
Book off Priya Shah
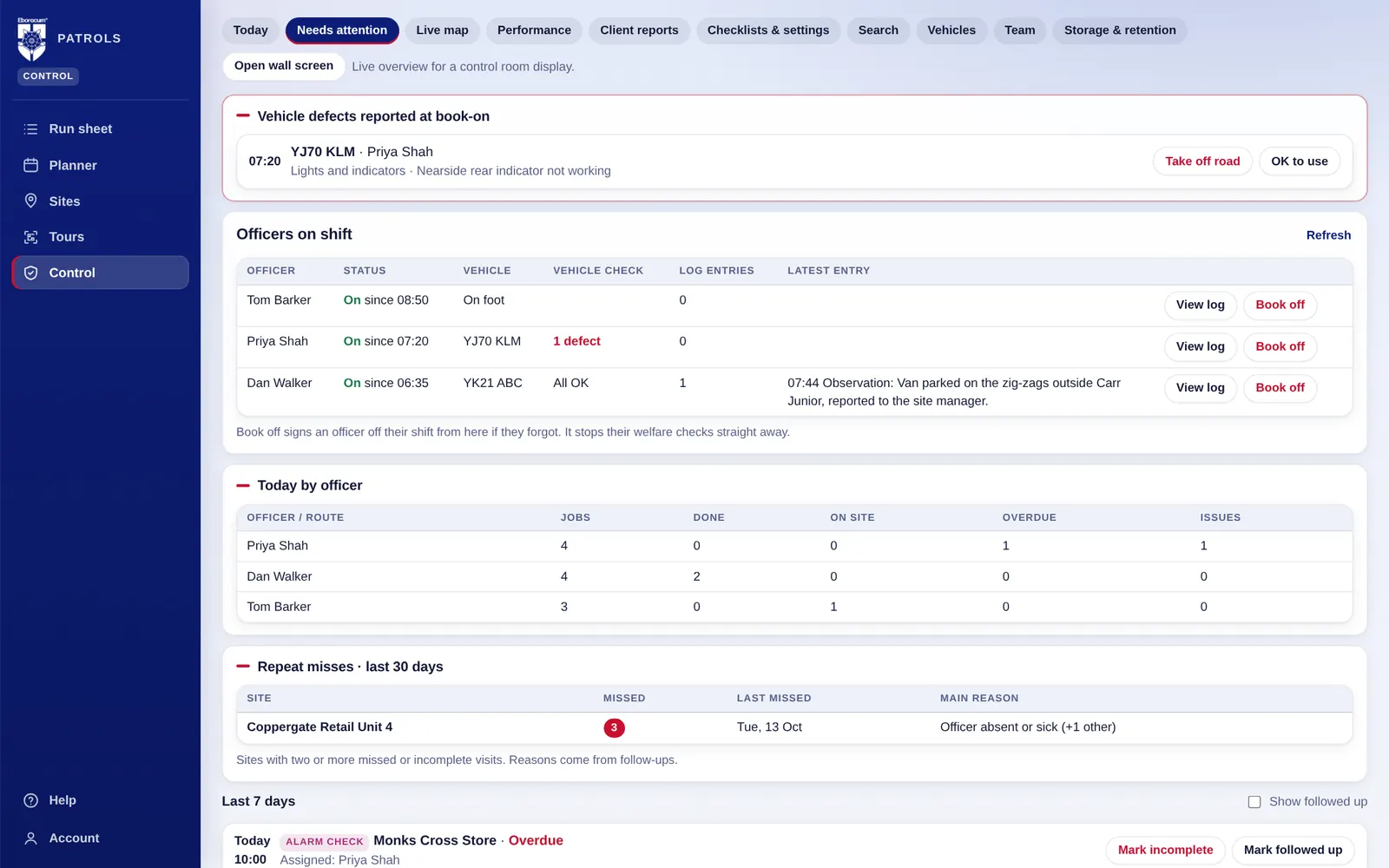pyautogui.click(x=1280, y=346)
